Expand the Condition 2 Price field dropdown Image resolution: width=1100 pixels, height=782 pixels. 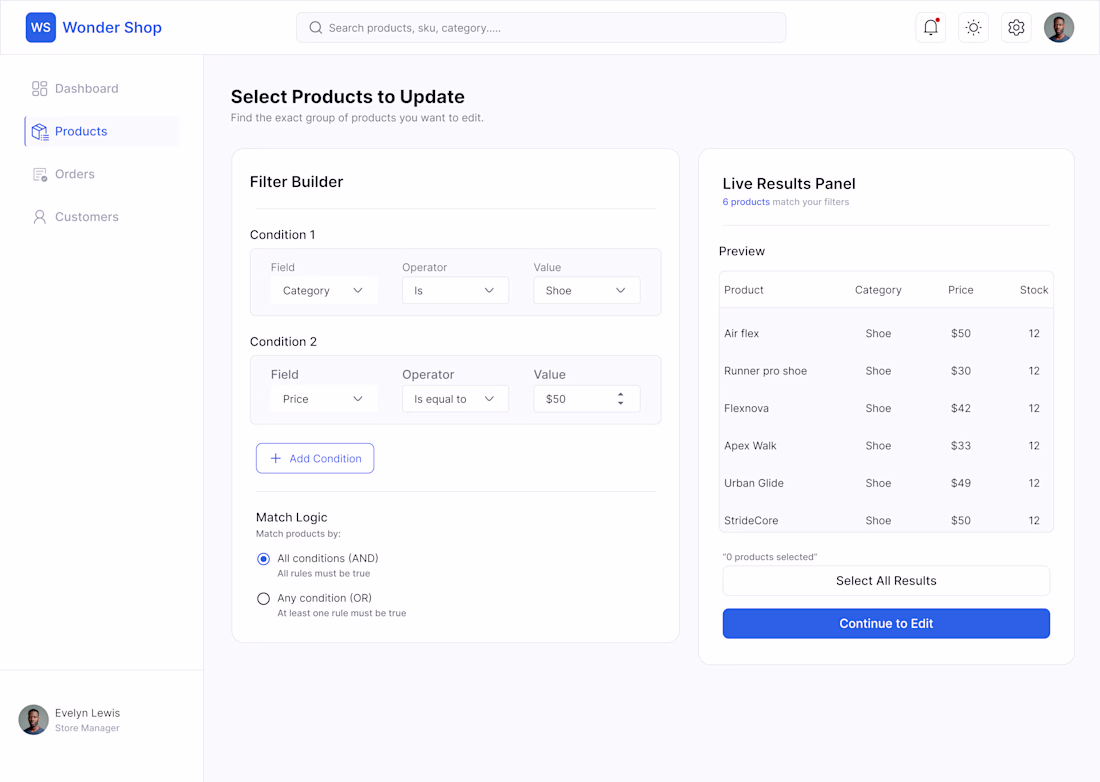[x=323, y=399]
